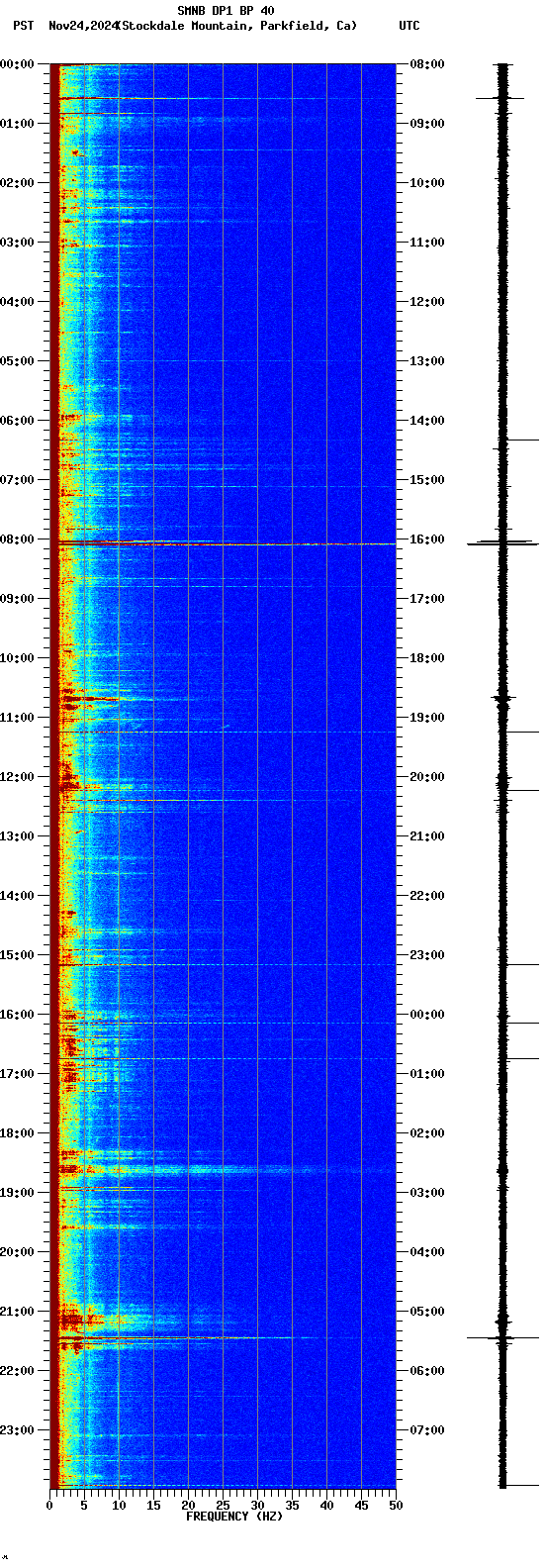Select the 16:00 label on UTC axis

[427, 539]
